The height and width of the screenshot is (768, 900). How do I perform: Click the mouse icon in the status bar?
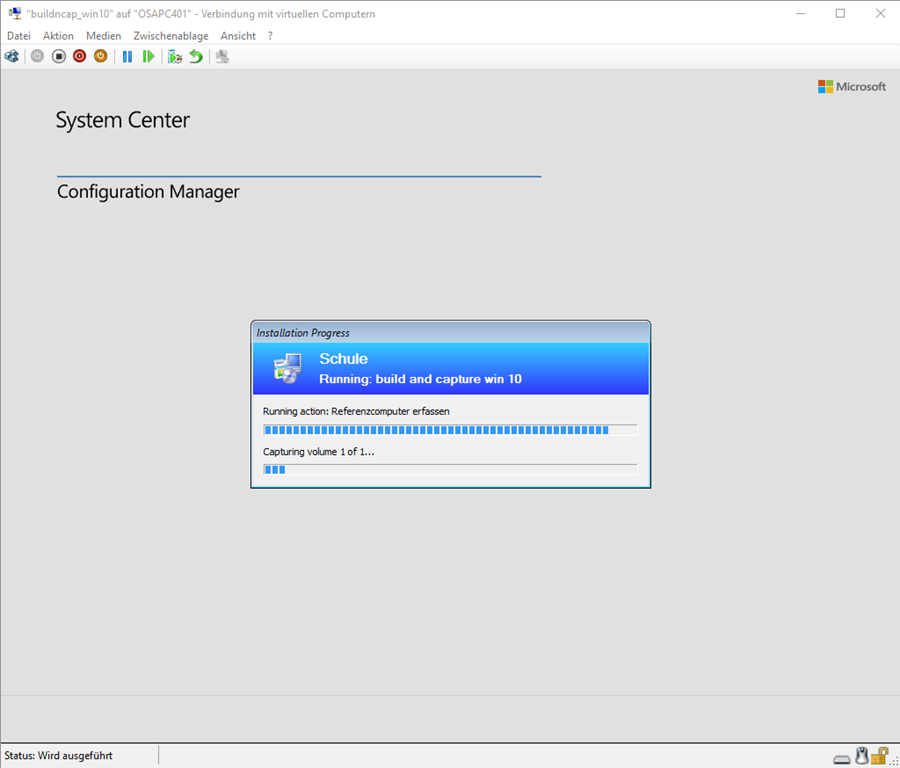(861, 756)
